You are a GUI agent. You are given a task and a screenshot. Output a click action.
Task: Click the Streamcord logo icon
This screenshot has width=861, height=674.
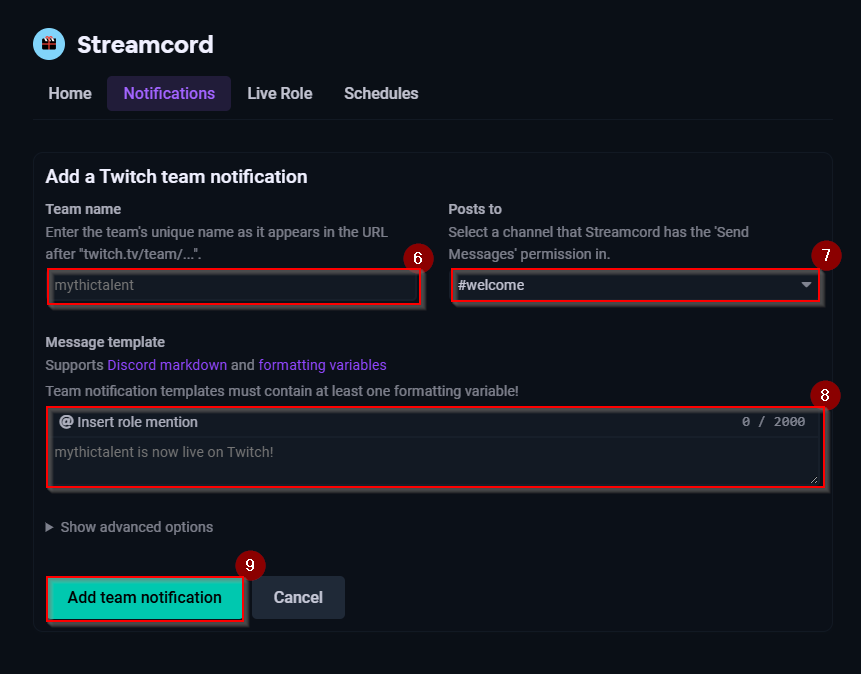coord(48,44)
